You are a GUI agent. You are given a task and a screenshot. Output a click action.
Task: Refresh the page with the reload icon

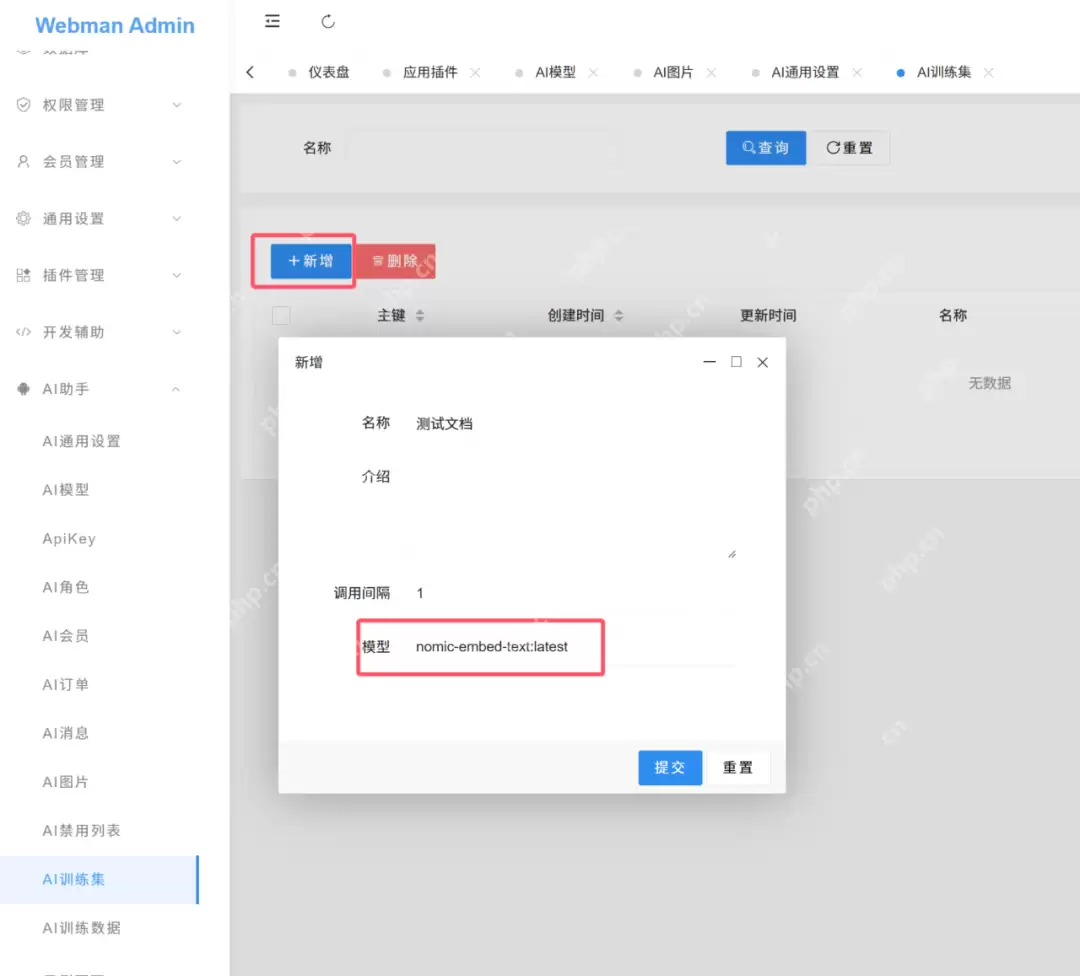tap(328, 21)
